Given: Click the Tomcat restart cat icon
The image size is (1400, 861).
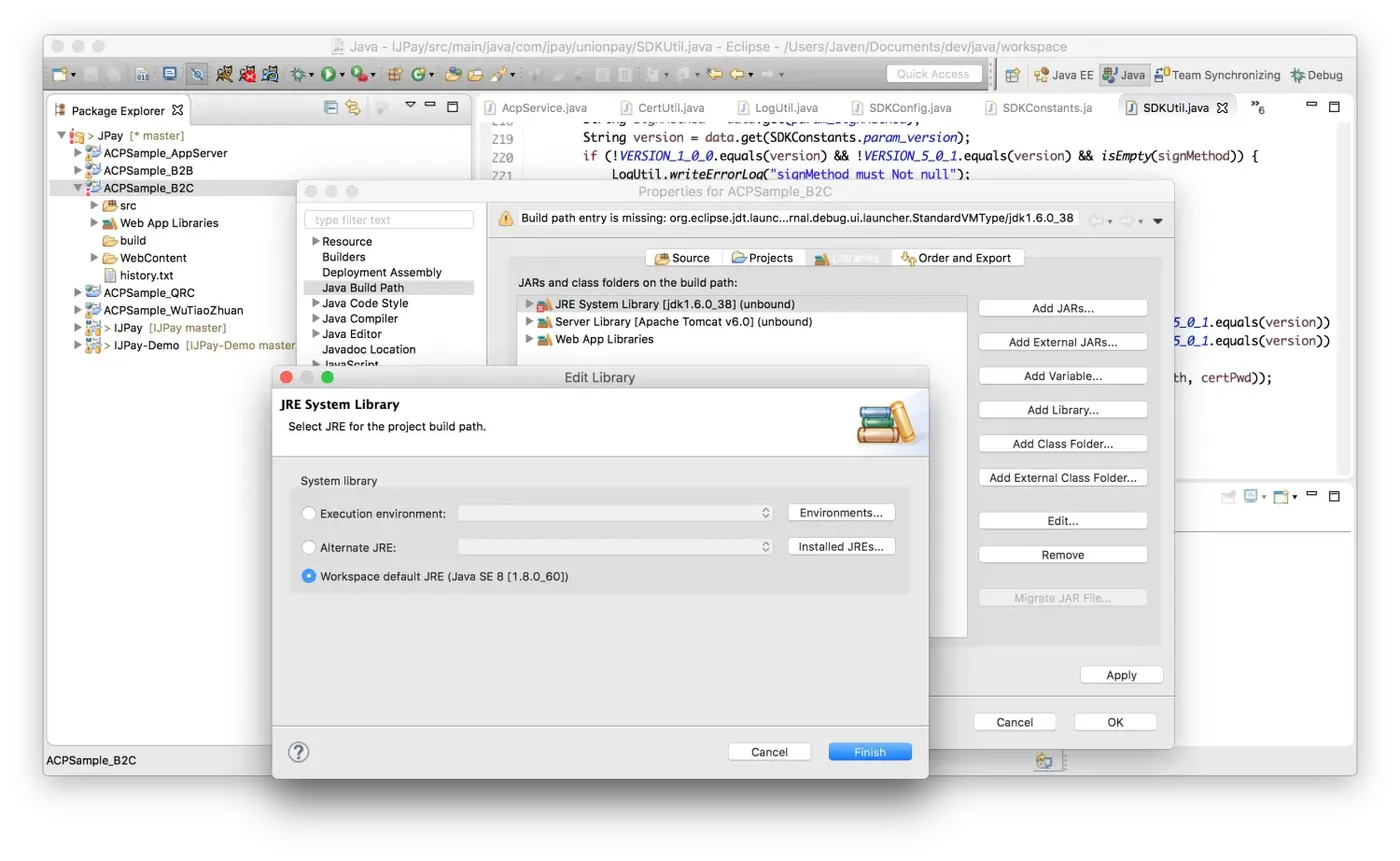Looking at the screenshot, I should click(x=270, y=74).
